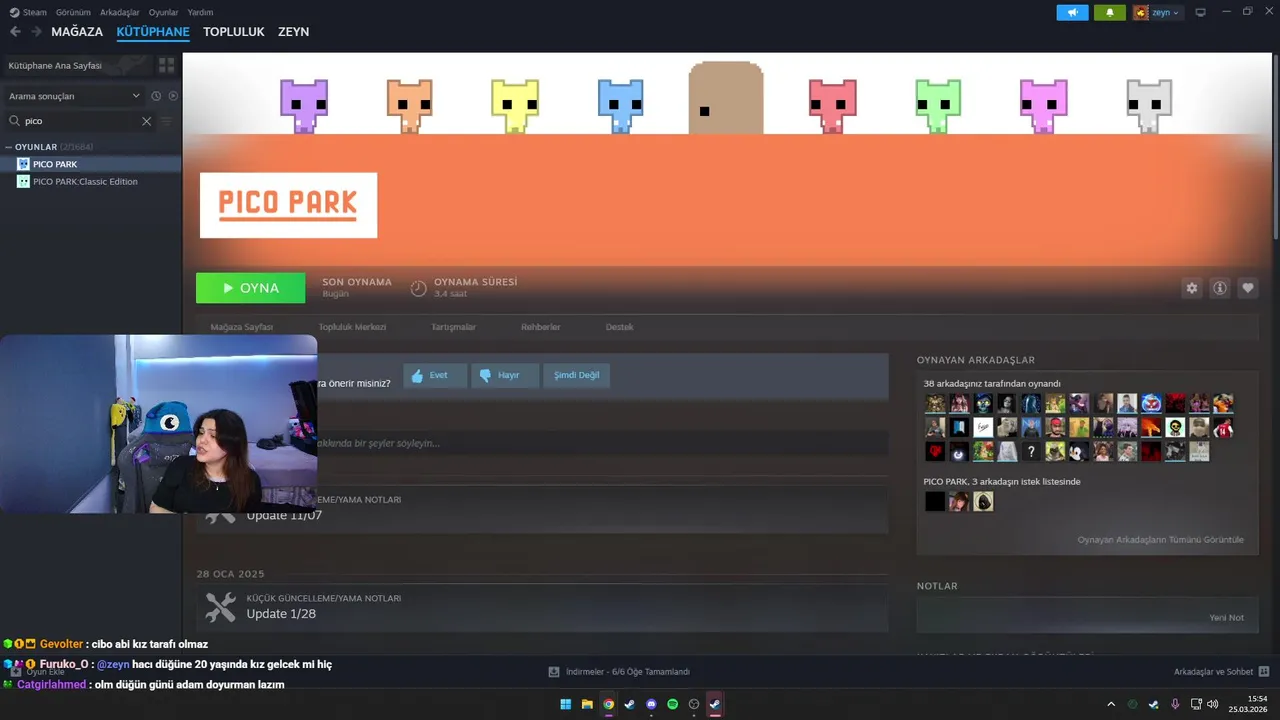Expand the zeyn account dropdown
The width and height of the screenshot is (1280, 720).
(1157, 13)
